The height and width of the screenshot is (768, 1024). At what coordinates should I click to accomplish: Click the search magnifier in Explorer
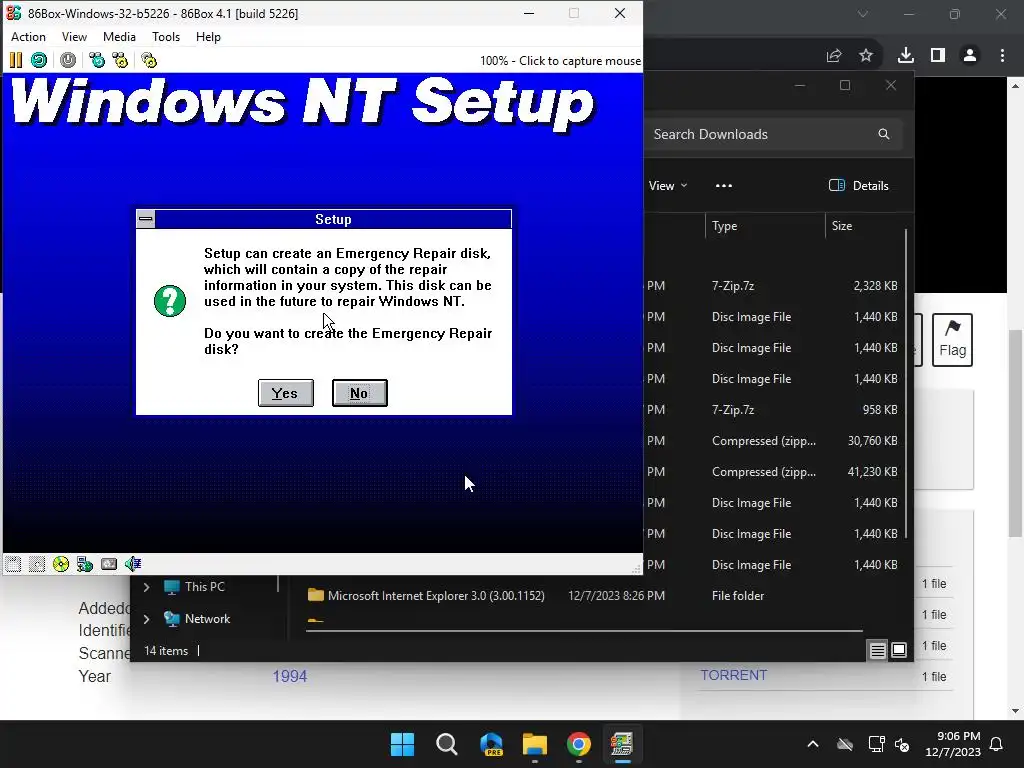(884, 134)
